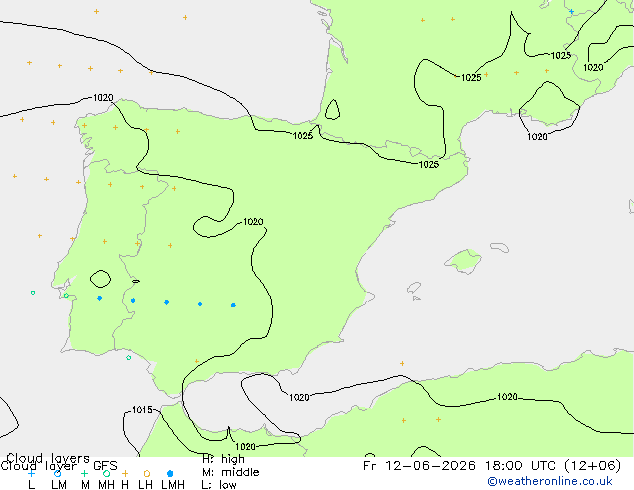Click the 'M: middle' legend text
Screen dimensions: 634x490
[x=230, y=472]
